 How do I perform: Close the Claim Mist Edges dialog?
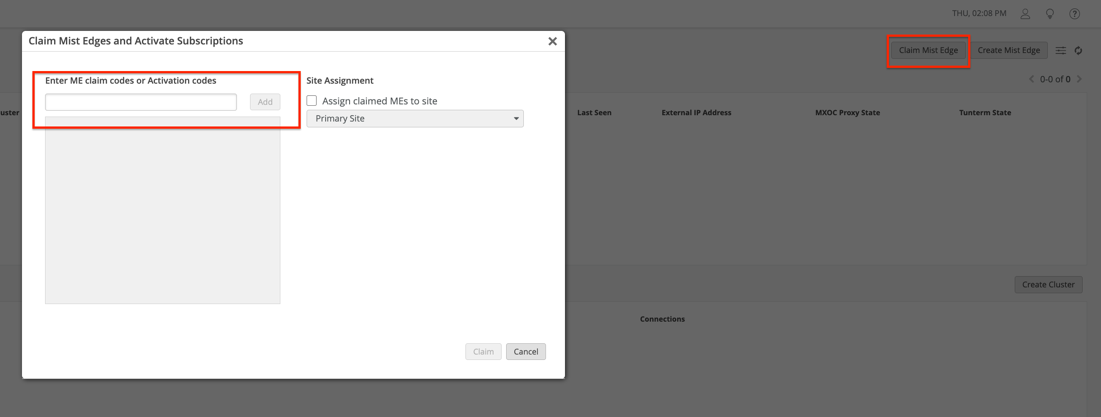(552, 41)
